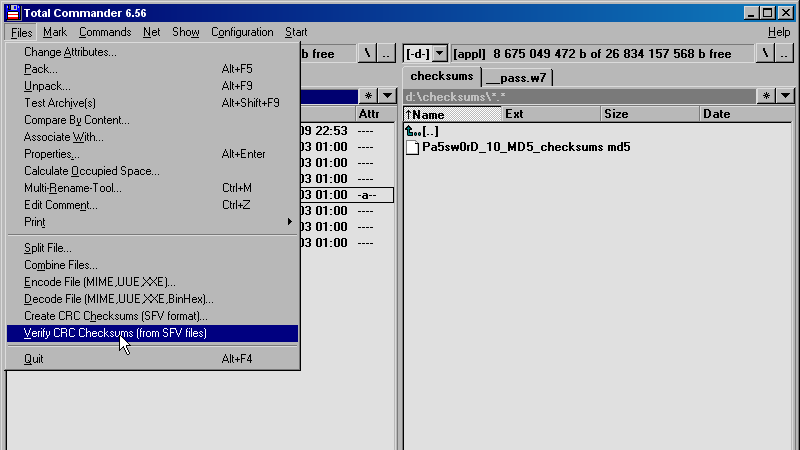Viewport: 800px width, 450px height.
Task: Sort left panel by Attr column
Action: 375,114
